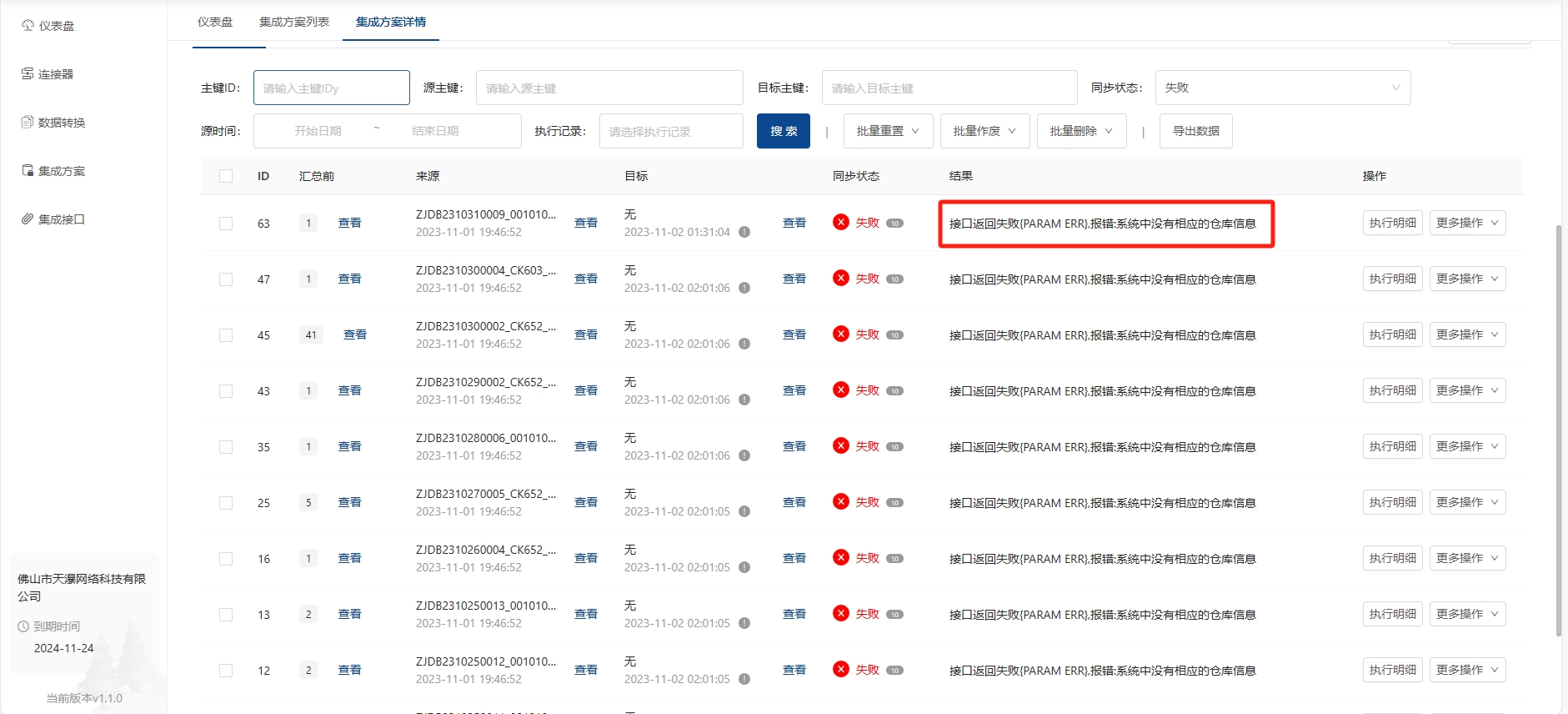The height and width of the screenshot is (714, 1568).
Task: Select the checkbox for row ID 35
Action: tap(226, 447)
